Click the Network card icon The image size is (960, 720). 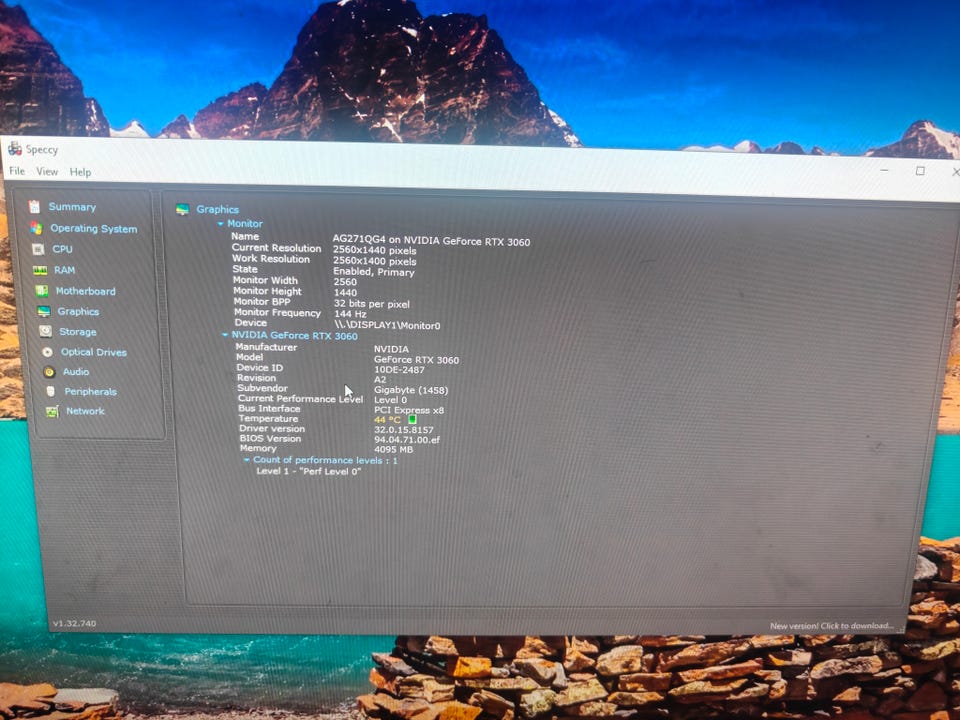[x=52, y=411]
